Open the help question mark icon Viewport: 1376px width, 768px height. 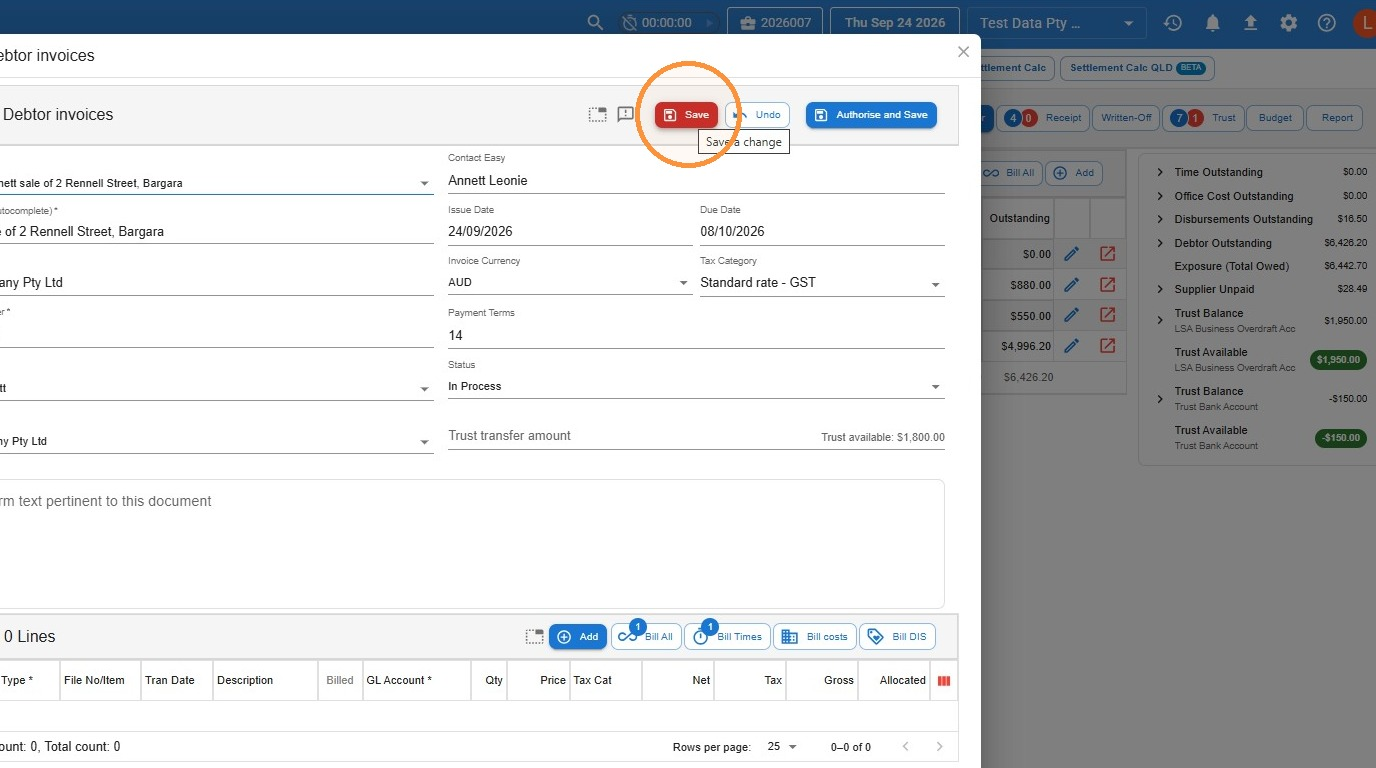(x=1327, y=23)
